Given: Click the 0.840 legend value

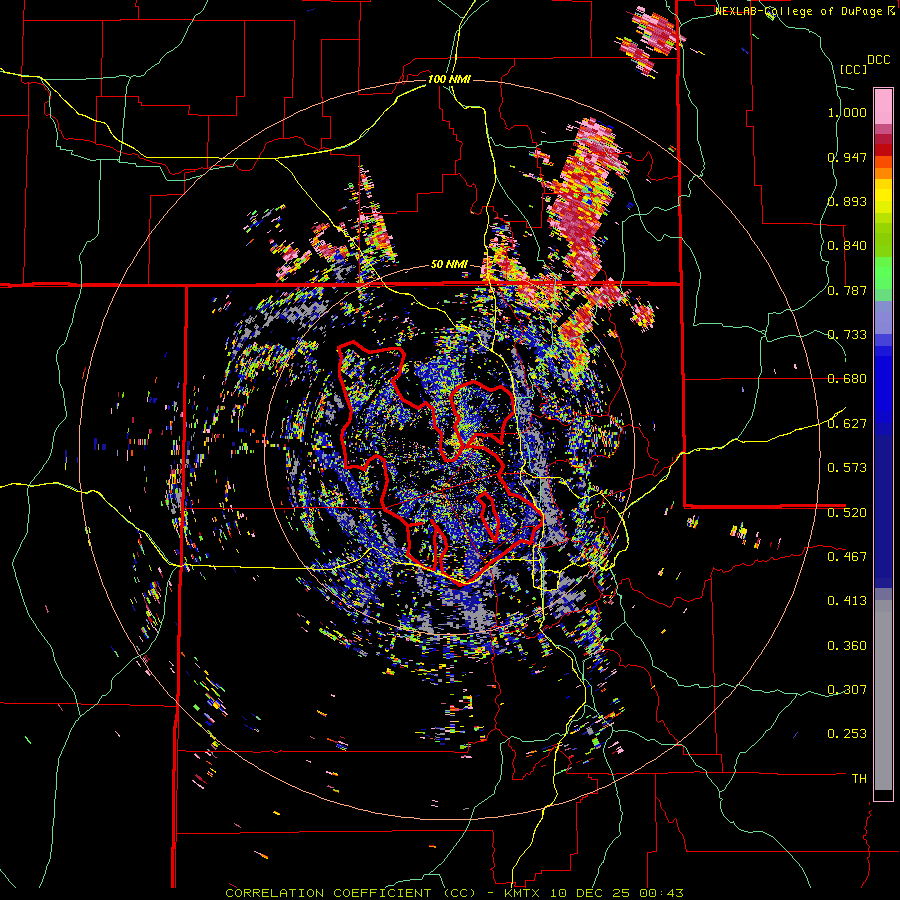Looking at the screenshot, I should 847,246.
